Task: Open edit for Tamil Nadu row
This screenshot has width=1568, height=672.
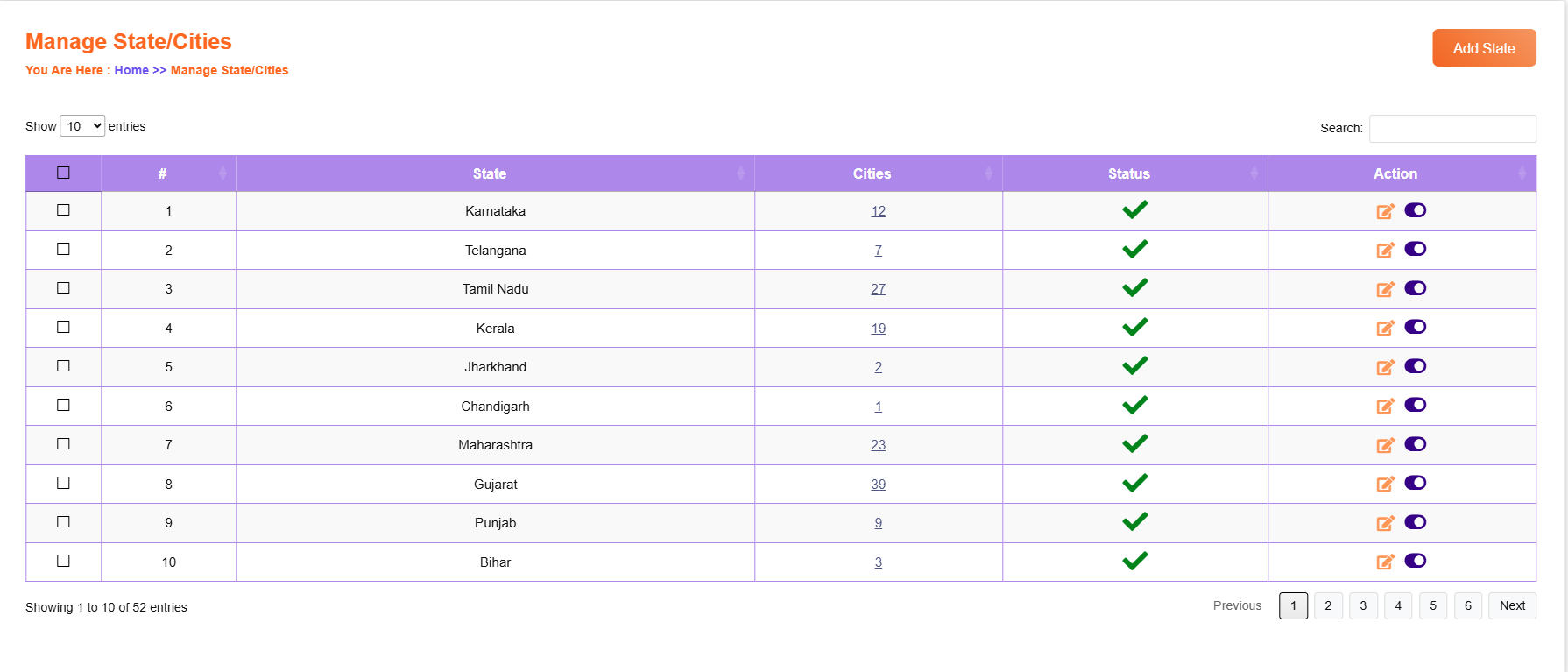Action: coord(1385,289)
